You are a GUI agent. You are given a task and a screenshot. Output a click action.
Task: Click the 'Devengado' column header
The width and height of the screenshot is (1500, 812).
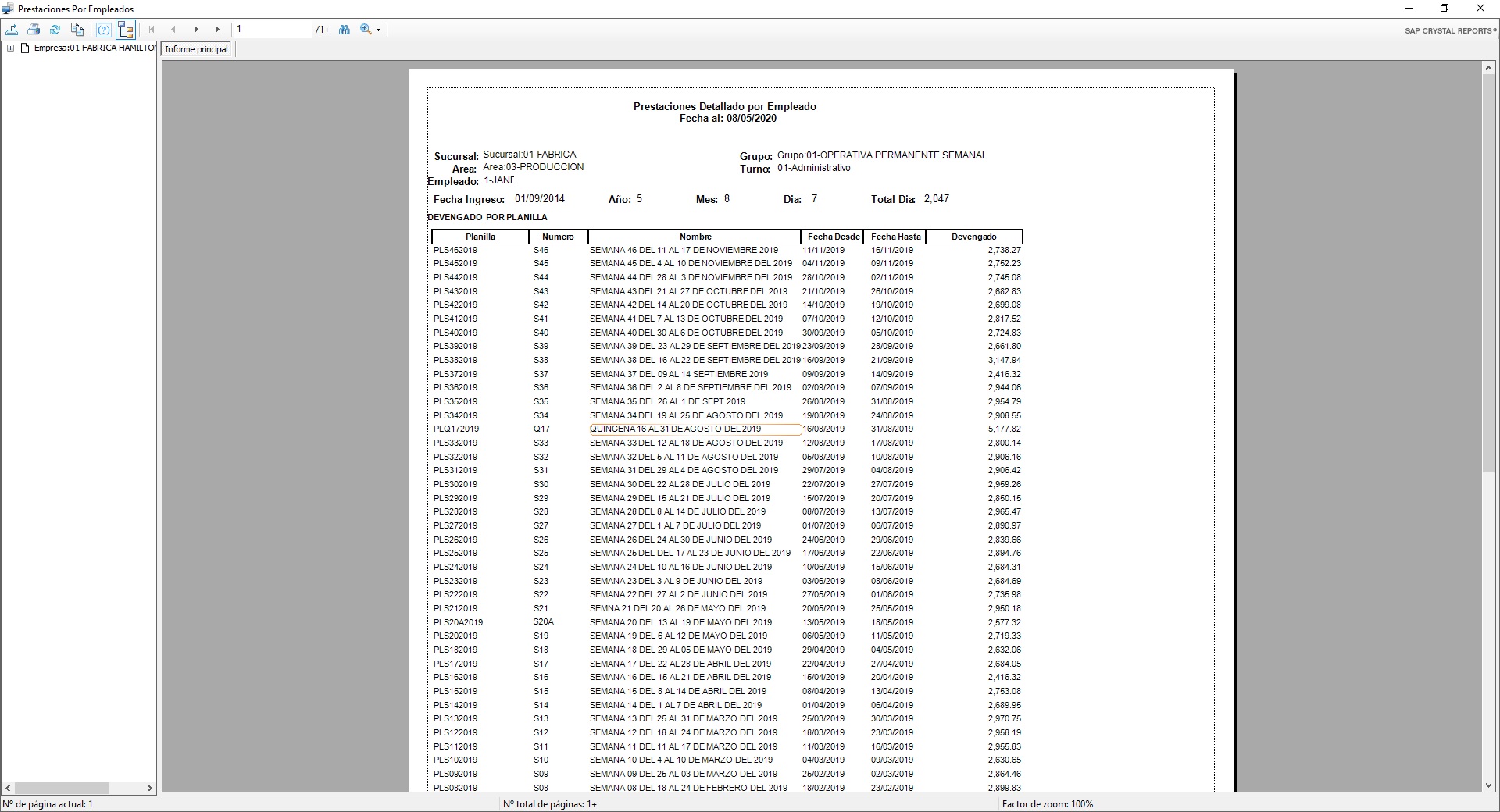[973, 237]
